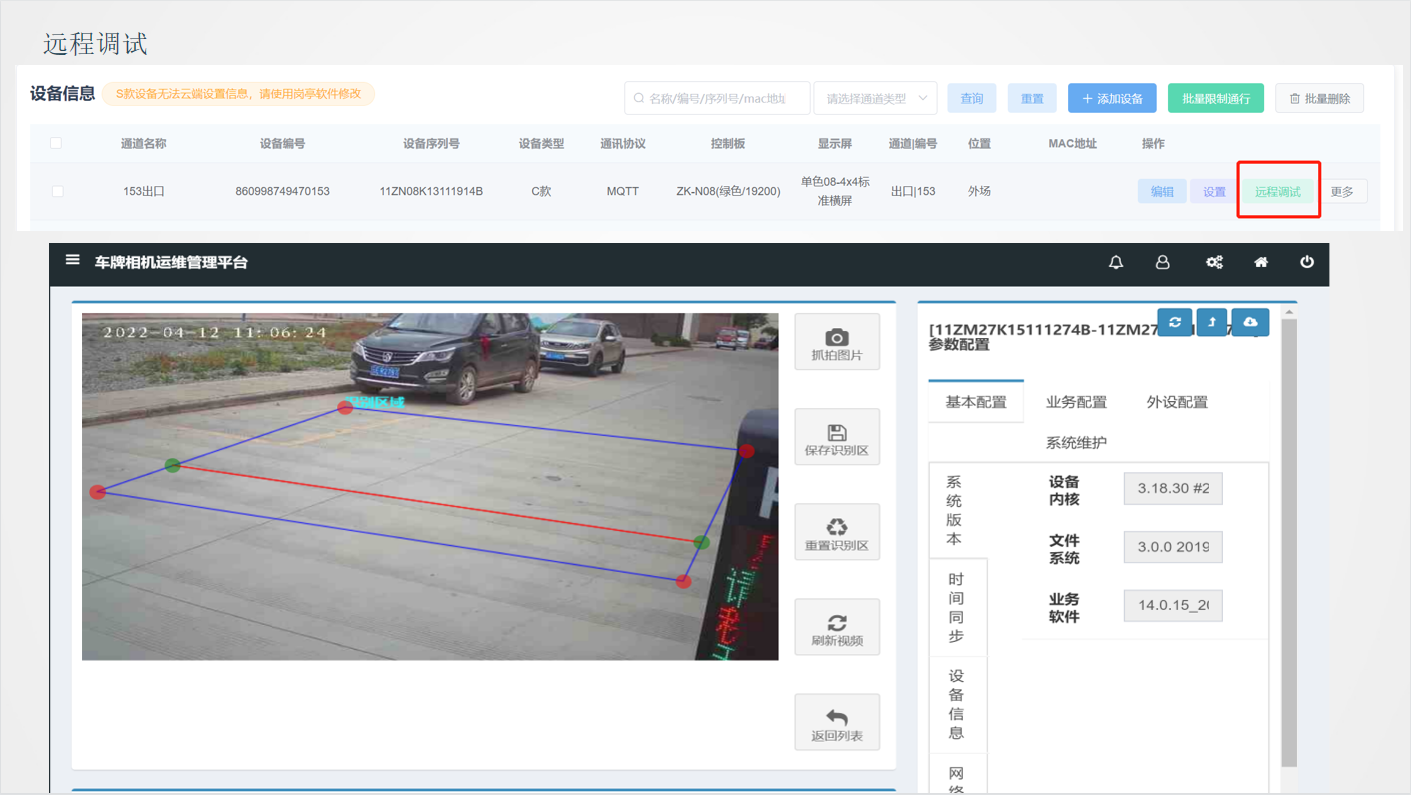Click the serial number 11ZN08K13111914B
This screenshot has width=1411, height=795.
pos(431,191)
